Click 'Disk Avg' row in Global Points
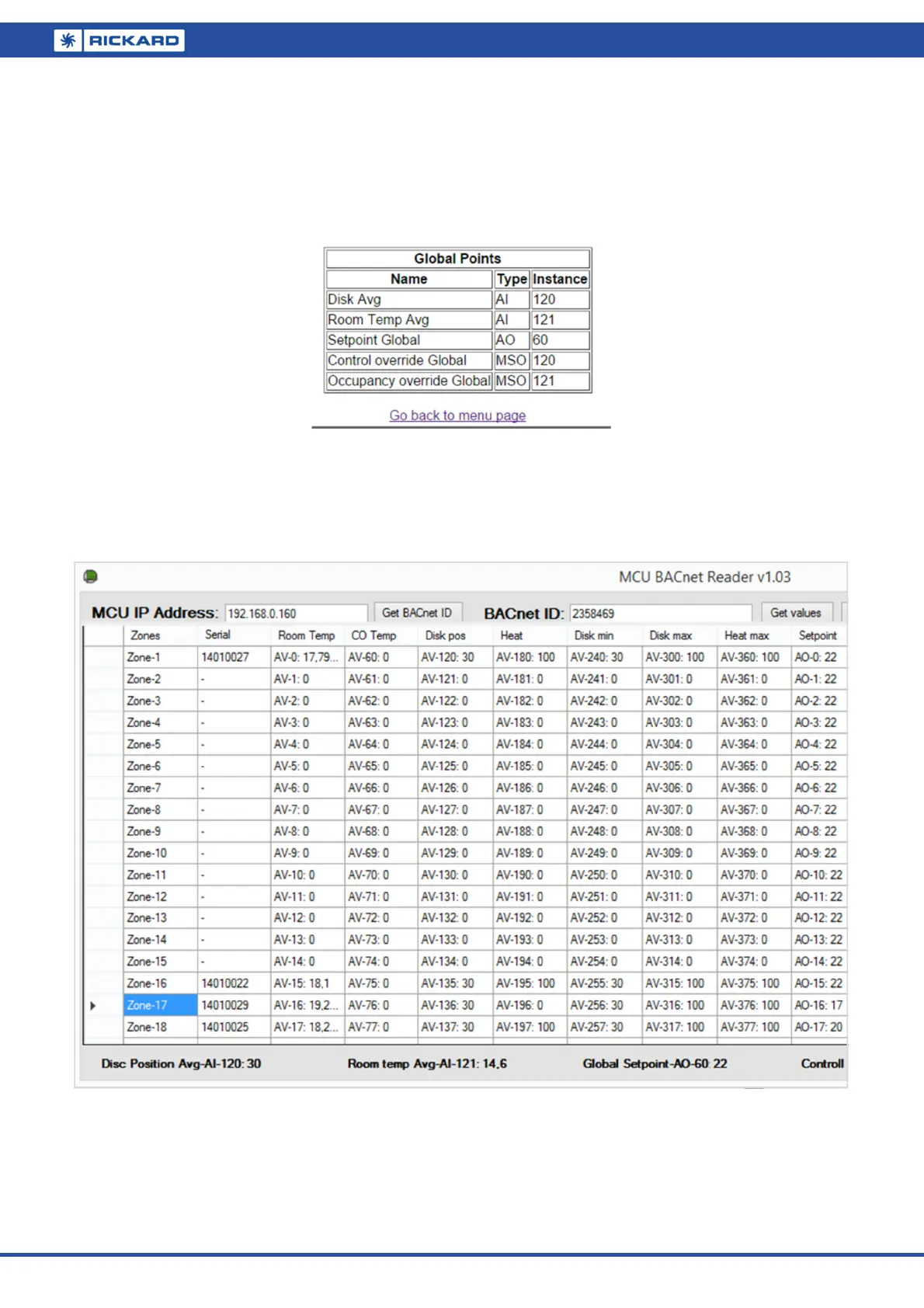Viewport: 924px width, 1308px height. click(458, 299)
